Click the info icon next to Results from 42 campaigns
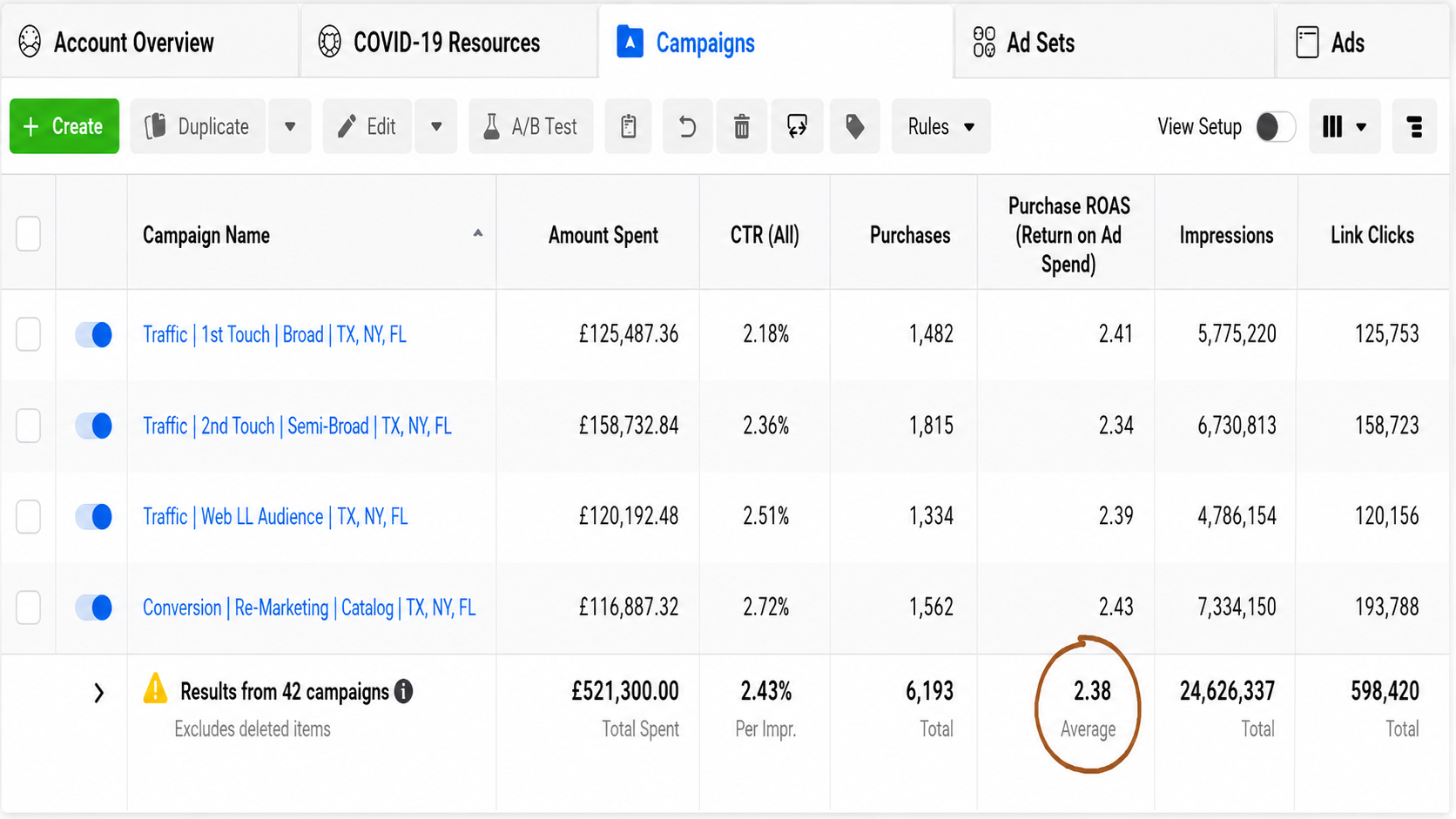The height and width of the screenshot is (819, 1456). pyautogui.click(x=403, y=692)
